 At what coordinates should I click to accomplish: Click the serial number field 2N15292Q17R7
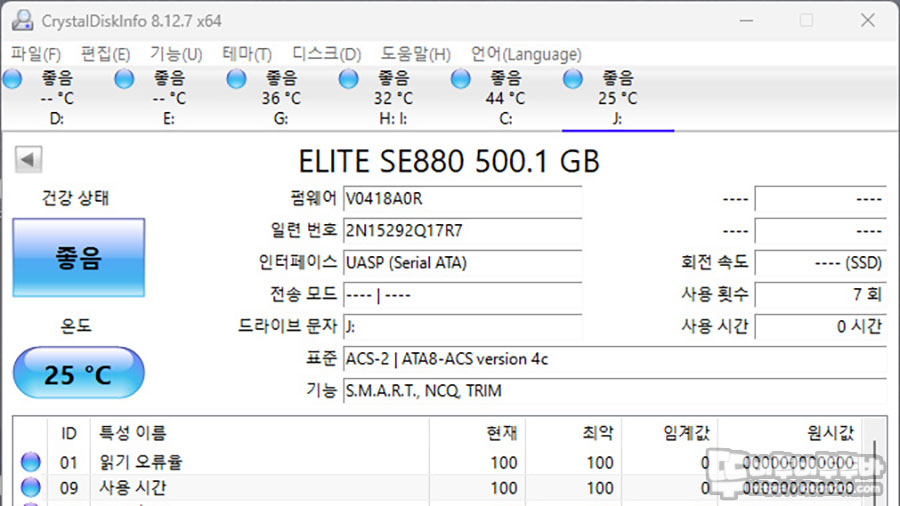pos(463,231)
